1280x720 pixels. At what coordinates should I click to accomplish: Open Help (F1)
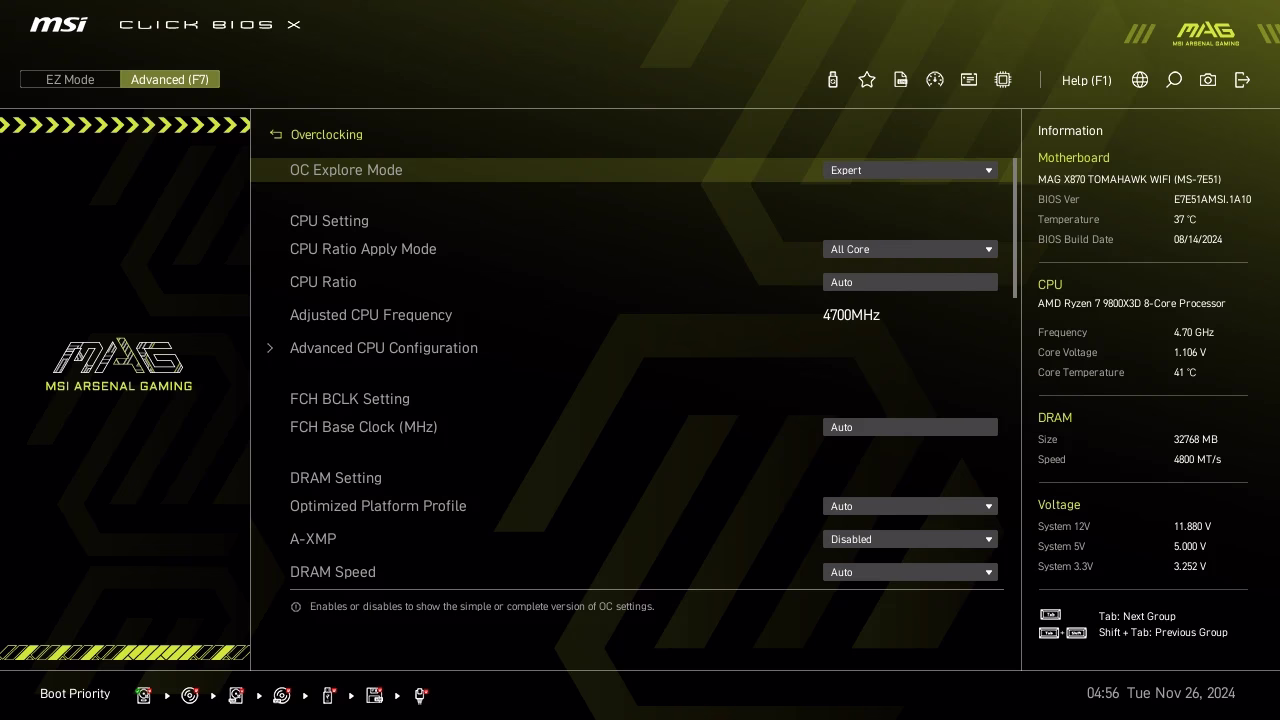1086,80
